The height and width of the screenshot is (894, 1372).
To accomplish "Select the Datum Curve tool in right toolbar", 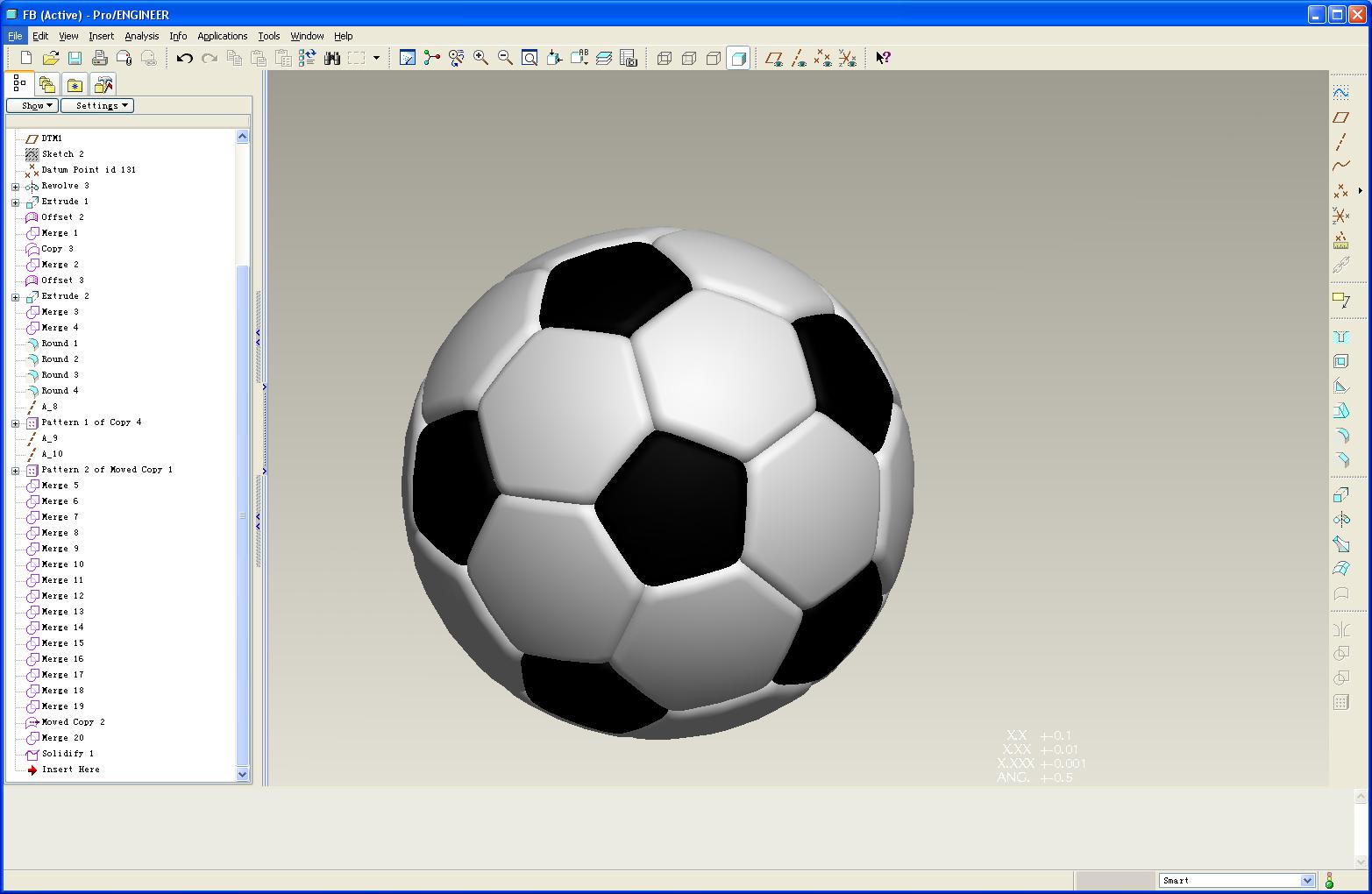I will 1340,166.
